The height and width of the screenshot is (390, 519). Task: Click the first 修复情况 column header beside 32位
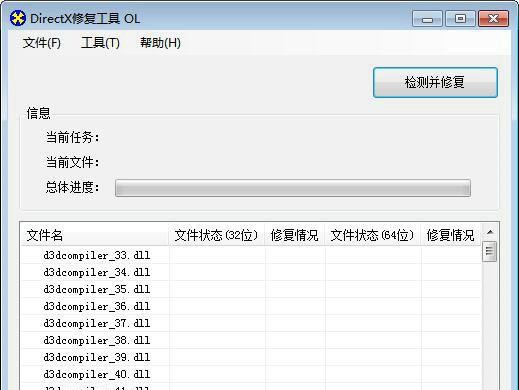pos(295,235)
